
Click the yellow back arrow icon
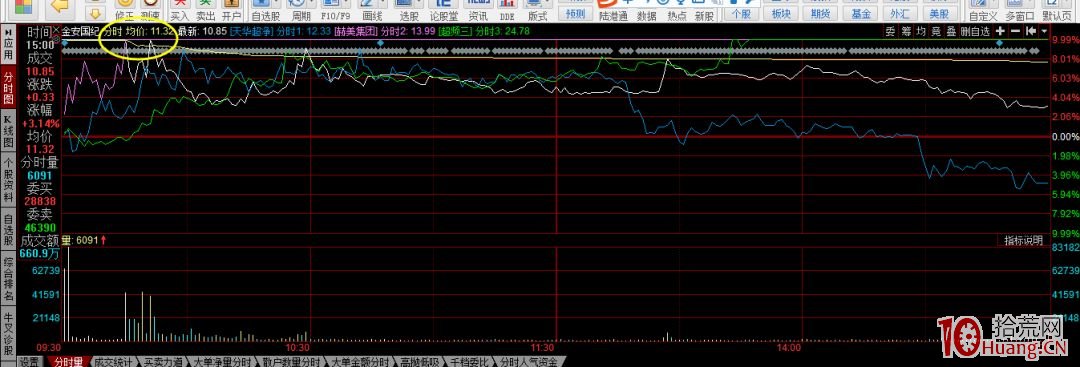tap(61, 6)
